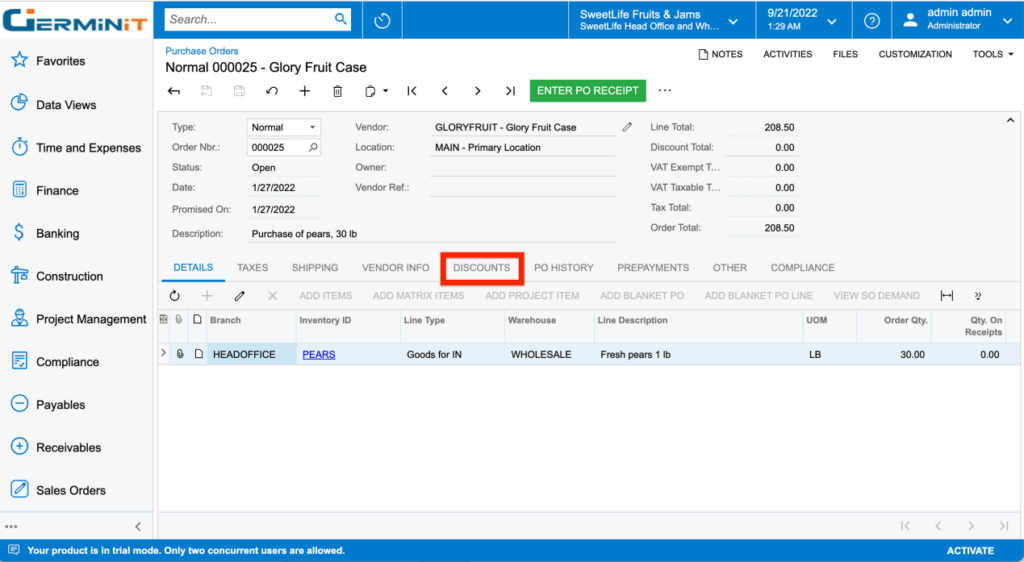Screen dimensions: 1024x562
Task: Click the undo changes icon
Action: [272, 91]
